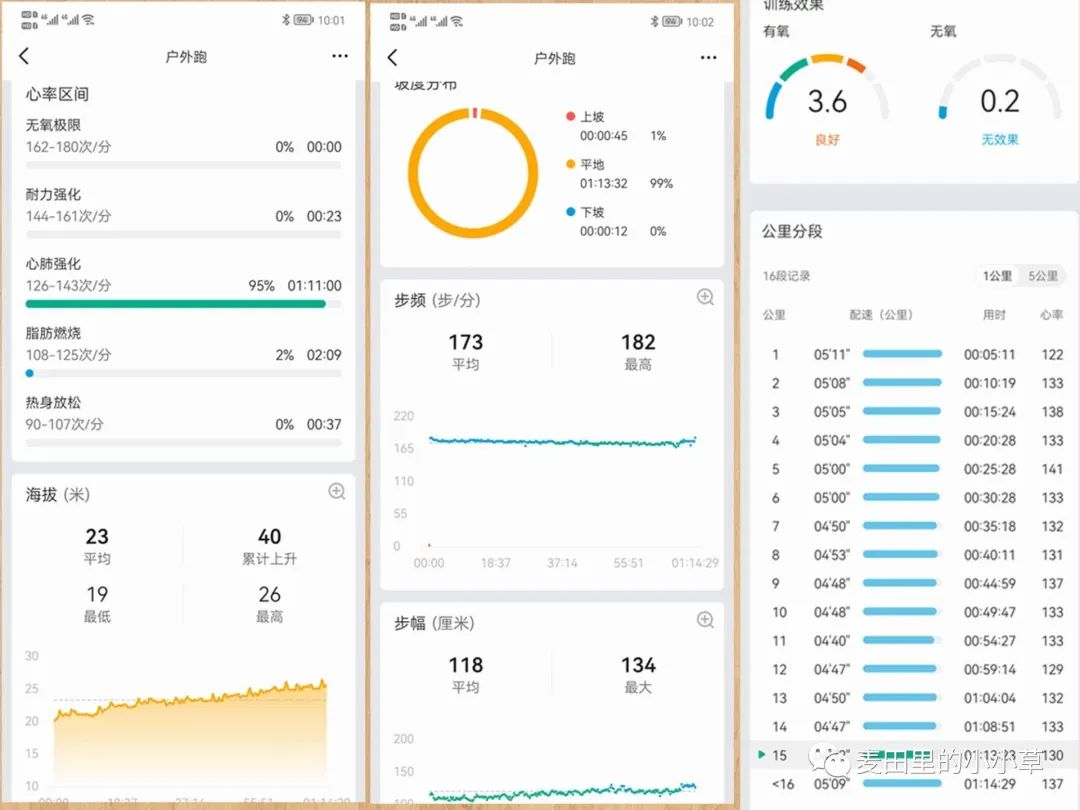Select the 心肺强化 95% progress bar
Screen dimensions: 1080x810
coord(183,304)
